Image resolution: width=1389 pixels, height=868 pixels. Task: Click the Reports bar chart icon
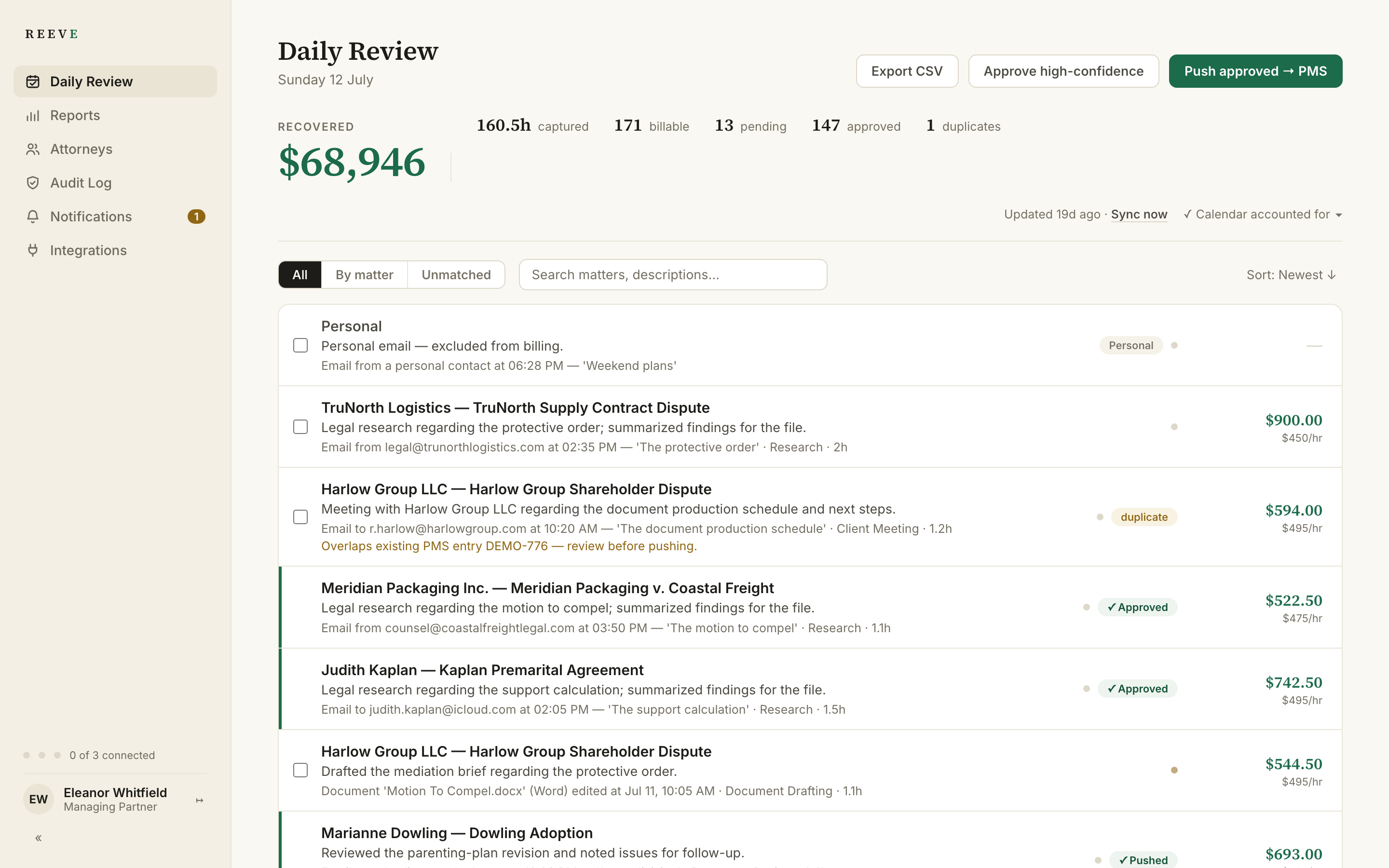coord(33,115)
